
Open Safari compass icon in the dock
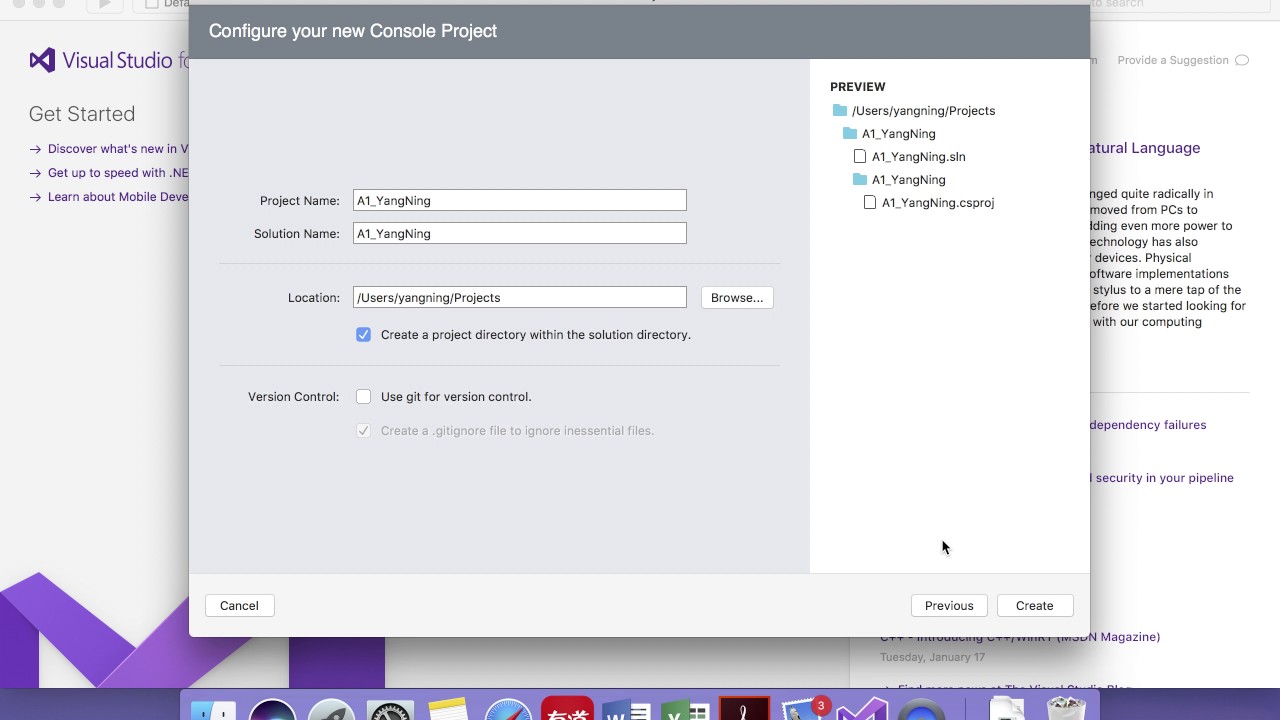click(x=508, y=708)
